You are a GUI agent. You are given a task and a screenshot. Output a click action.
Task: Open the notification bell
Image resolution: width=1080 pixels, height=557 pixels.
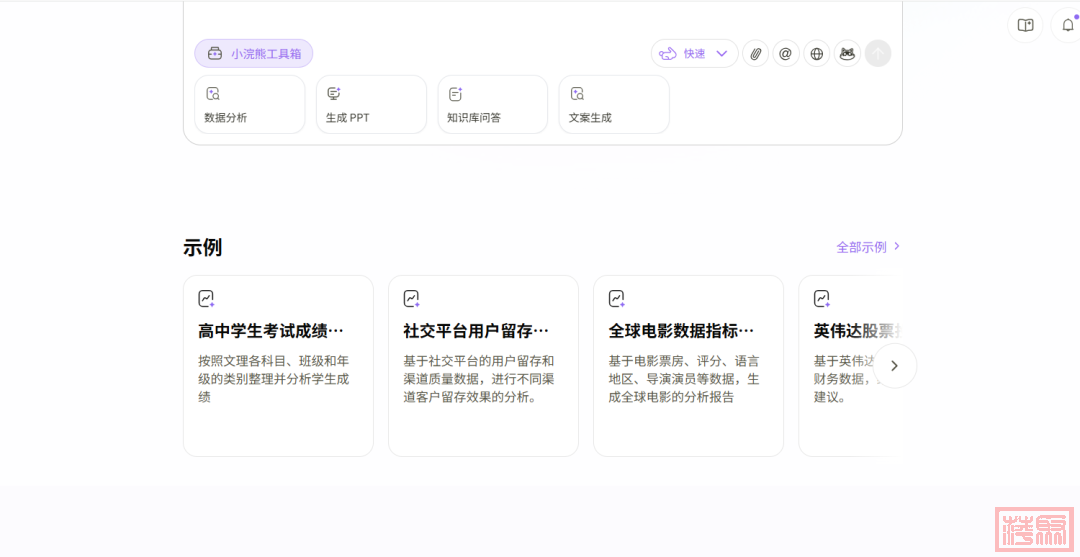pos(1067,26)
